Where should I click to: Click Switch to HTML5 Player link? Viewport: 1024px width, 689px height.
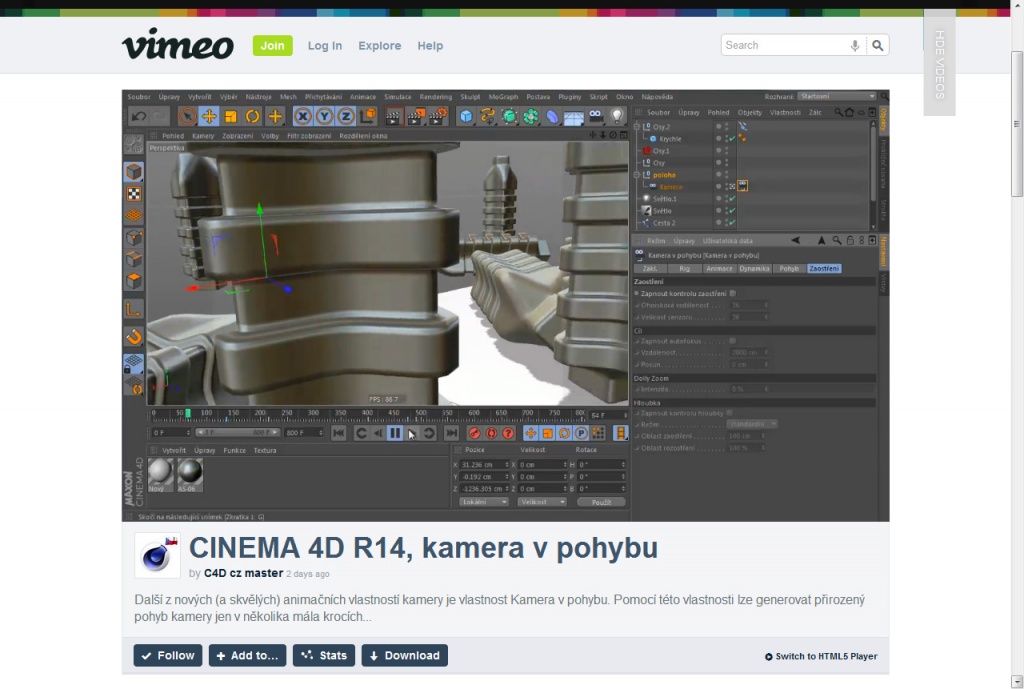tap(822, 656)
